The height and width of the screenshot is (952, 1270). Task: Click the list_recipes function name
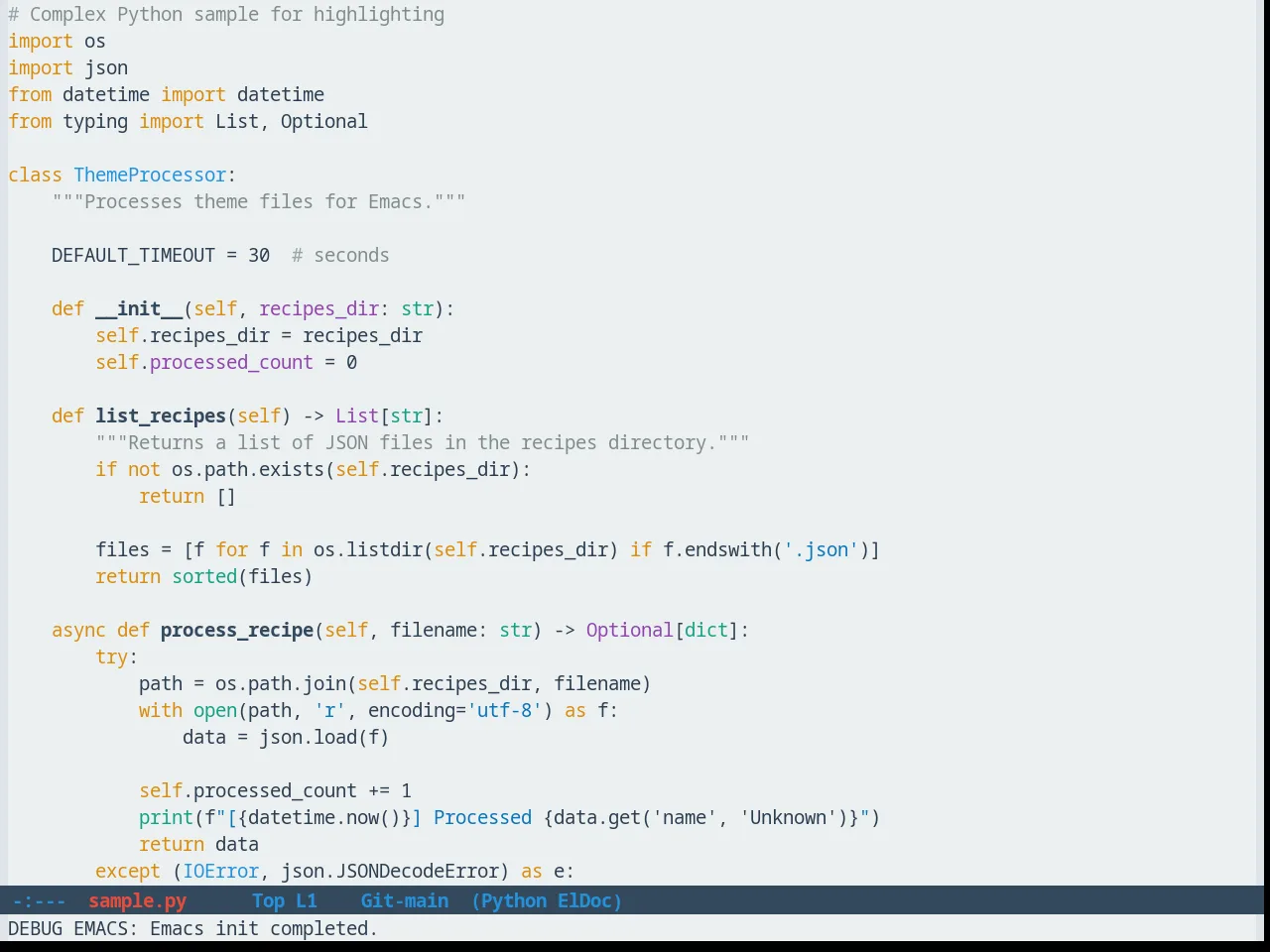(x=161, y=416)
